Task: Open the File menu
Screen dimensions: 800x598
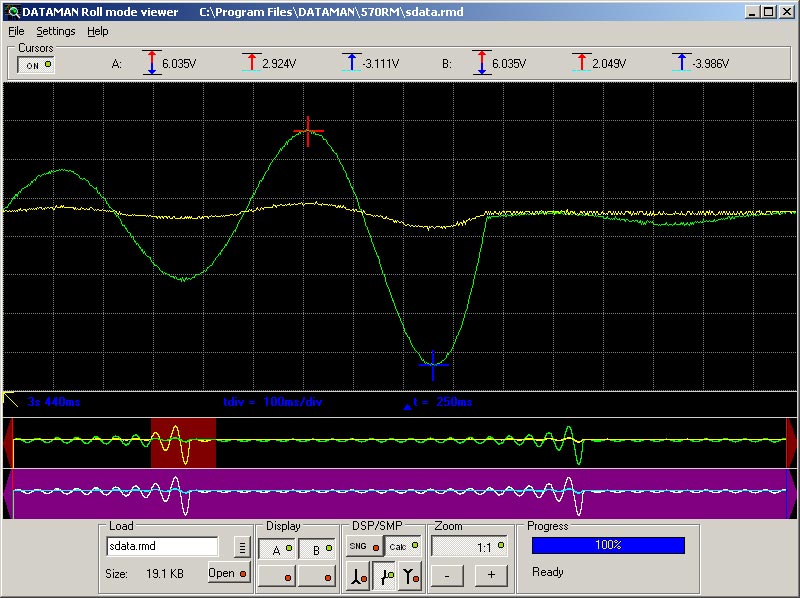Action: coord(16,31)
